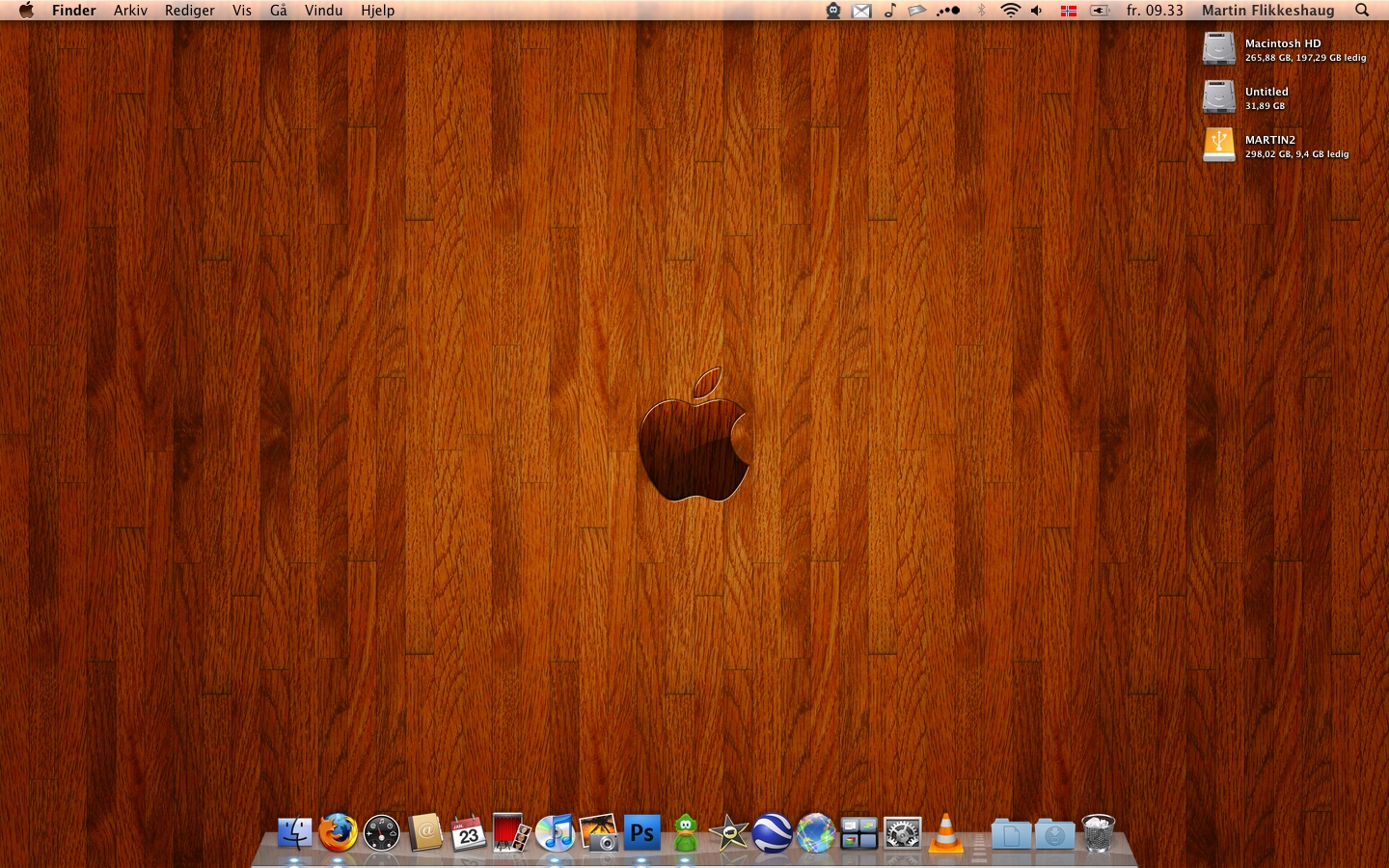This screenshot has width=1389, height=868.
Task: Open the volume menu bar icon
Action: coord(1037,11)
